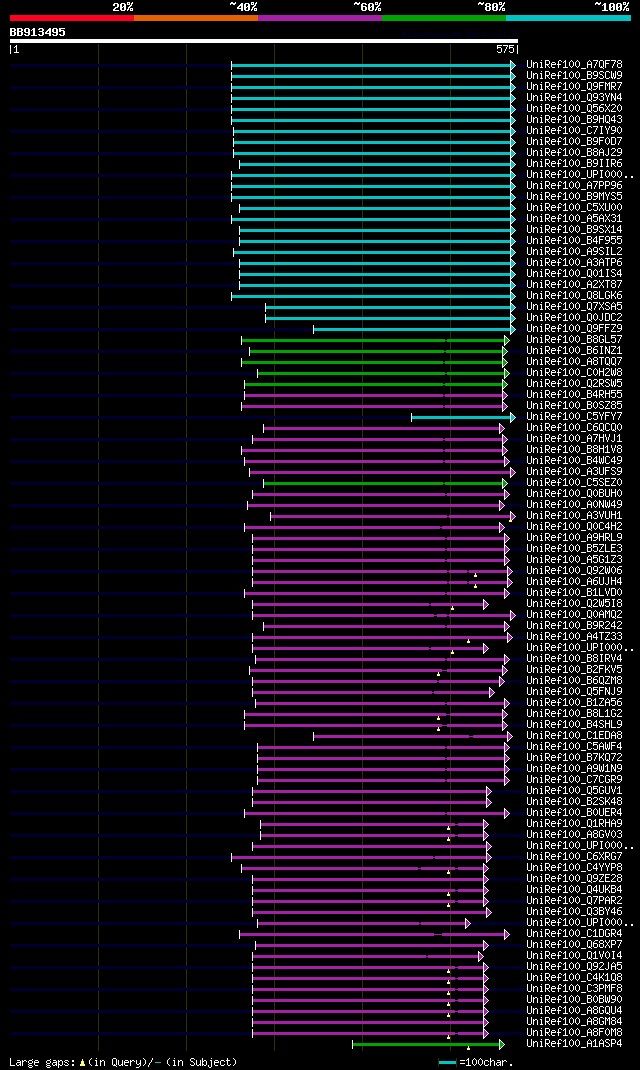
Task: Select the UniRef100_Q5GUV1 label
Action: [574, 791]
